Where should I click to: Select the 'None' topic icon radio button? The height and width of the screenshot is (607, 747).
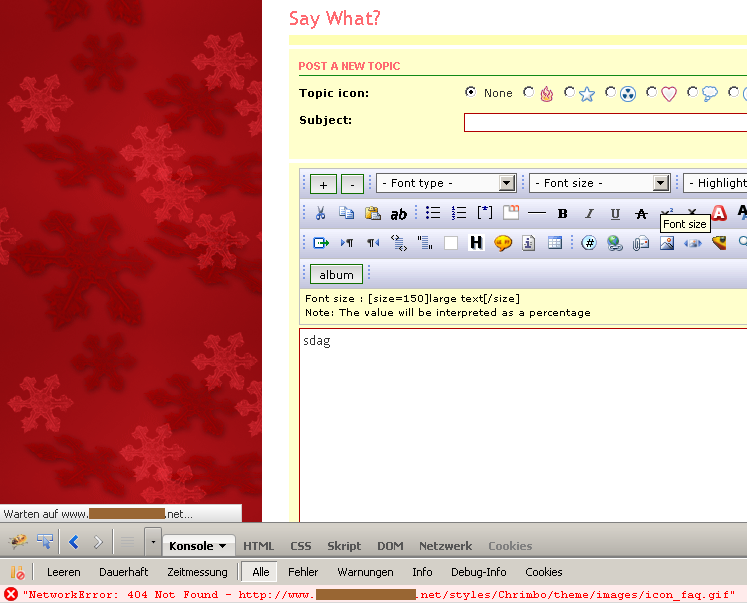[471, 93]
